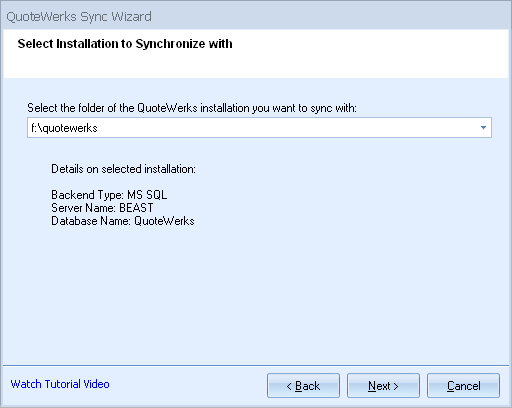Click the Database Name label

(x=91, y=221)
